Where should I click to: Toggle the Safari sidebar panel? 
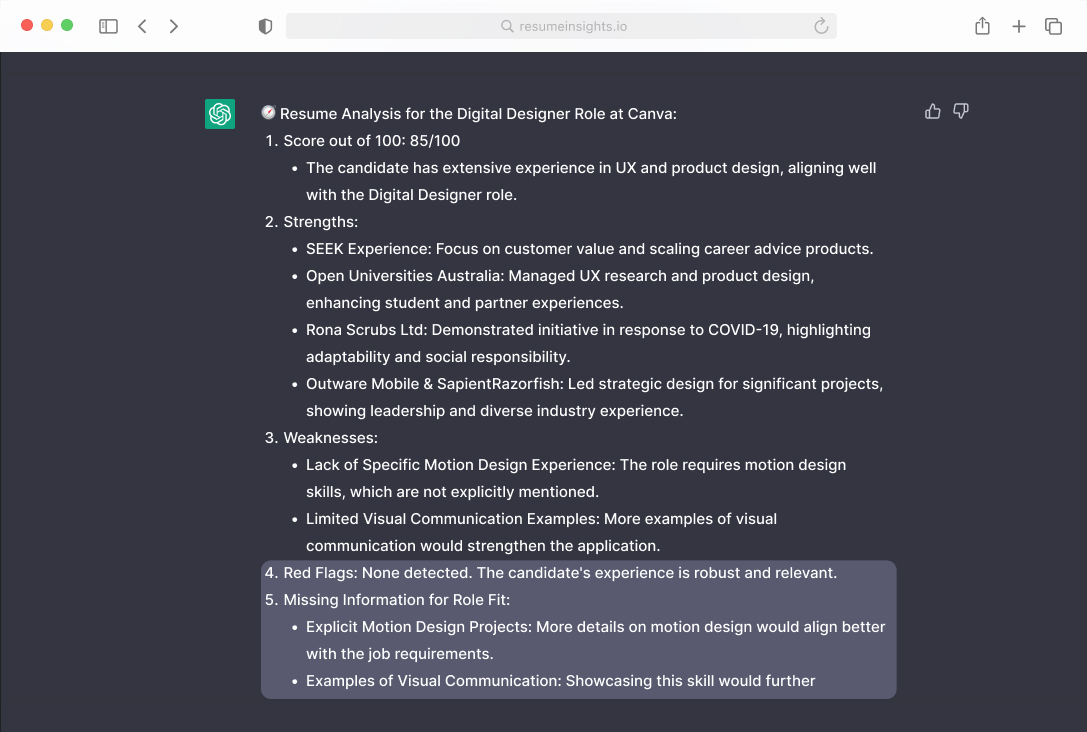point(108,27)
